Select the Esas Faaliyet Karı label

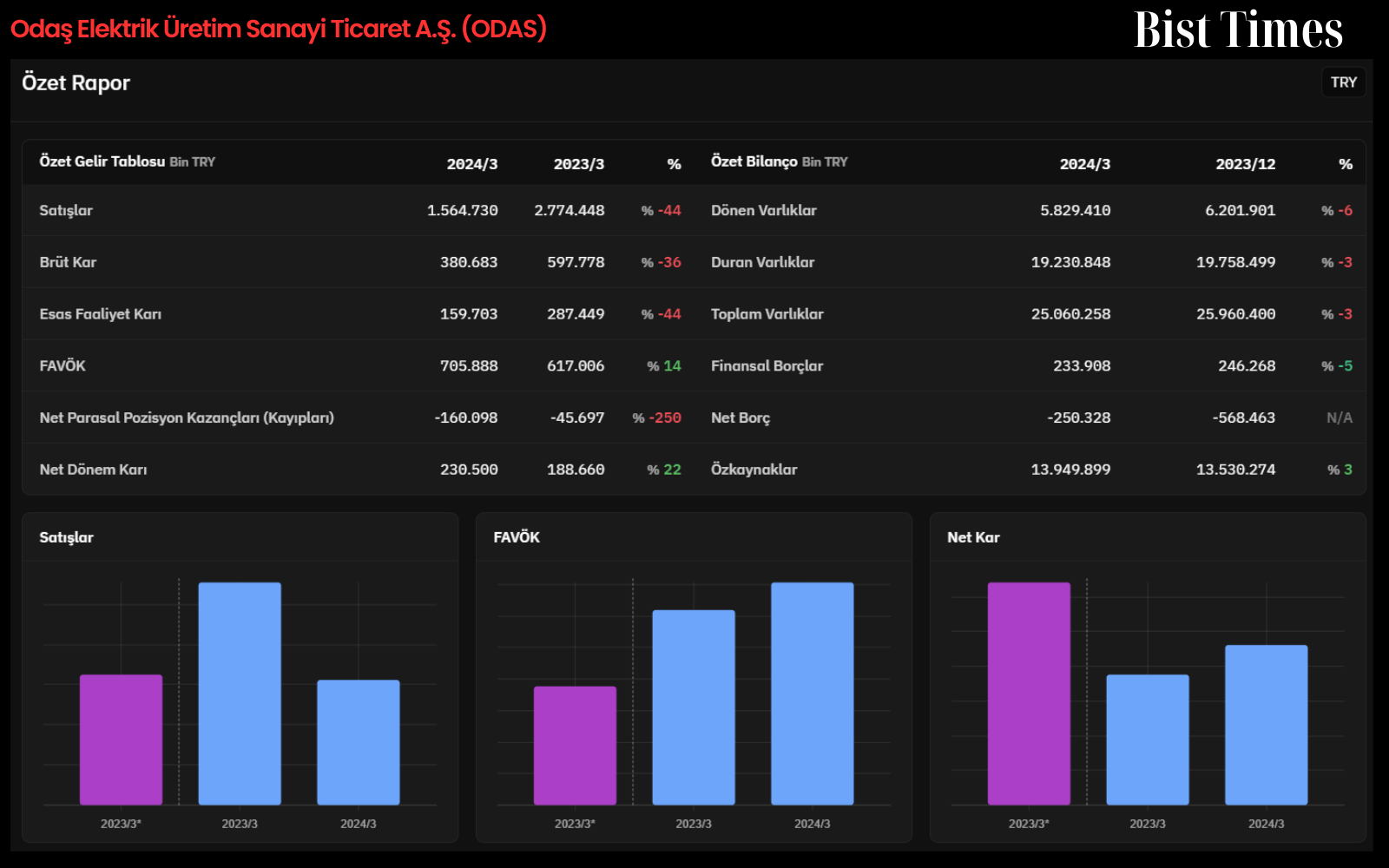[x=101, y=314]
